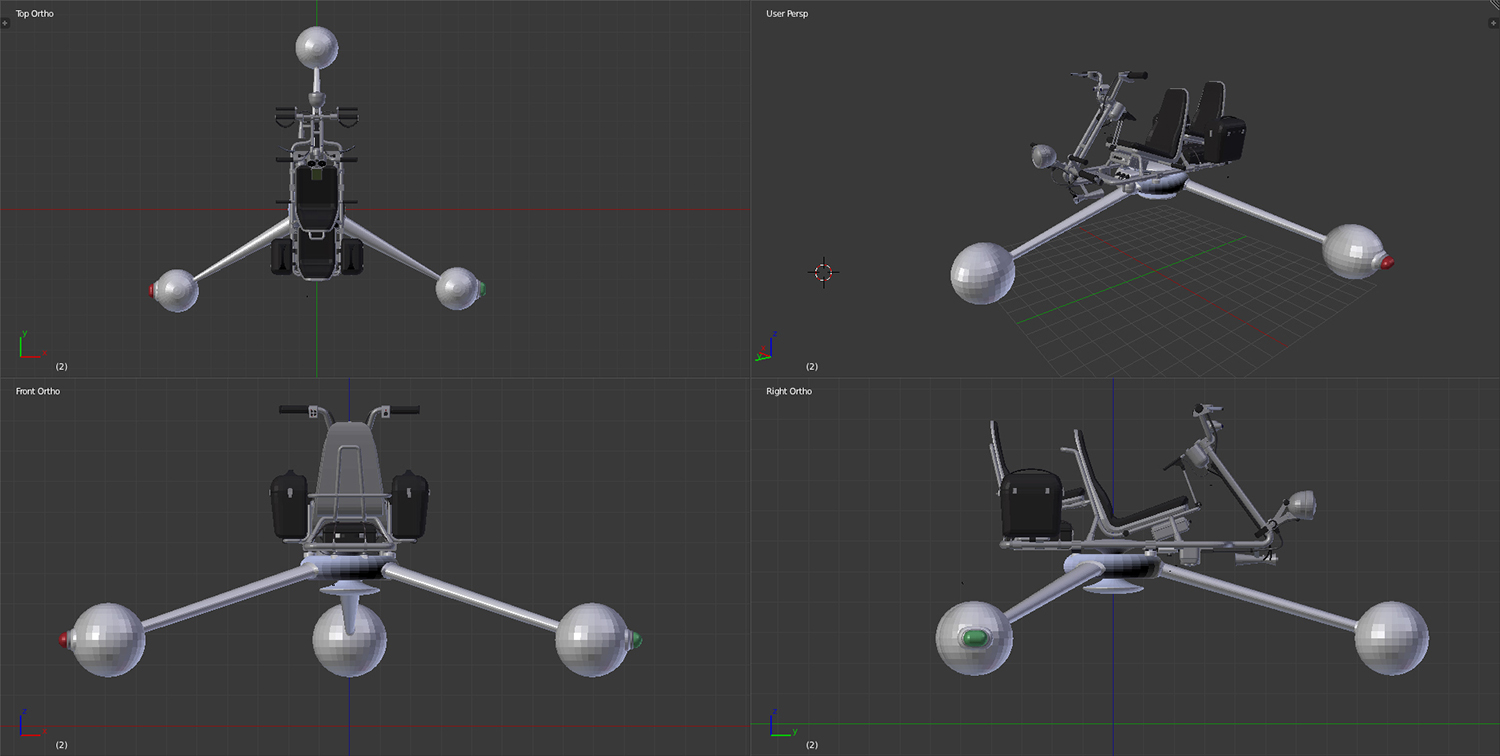The height and width of the screenshot is (756, 1500).
Task: Click the Right Ortho viewport label
Action: point(789,391)
